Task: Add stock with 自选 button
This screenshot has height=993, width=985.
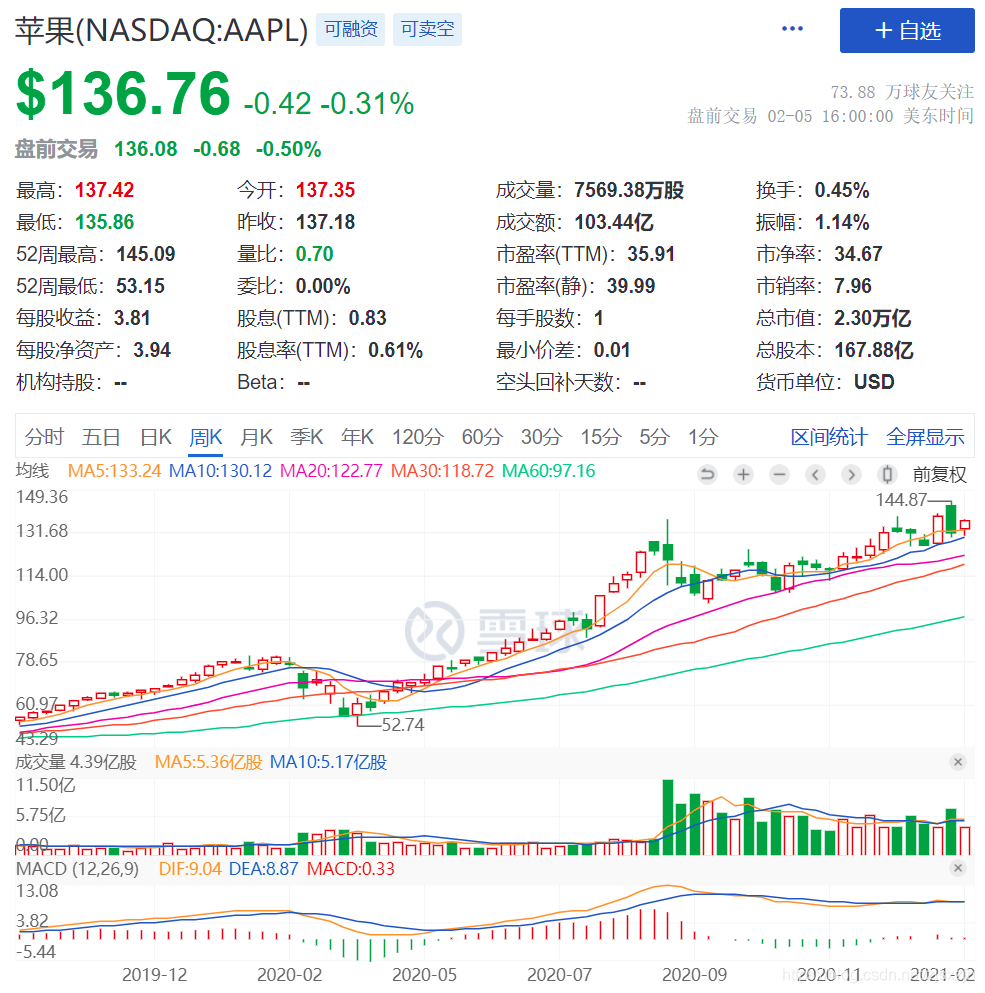Action: (x=907, y=30)
